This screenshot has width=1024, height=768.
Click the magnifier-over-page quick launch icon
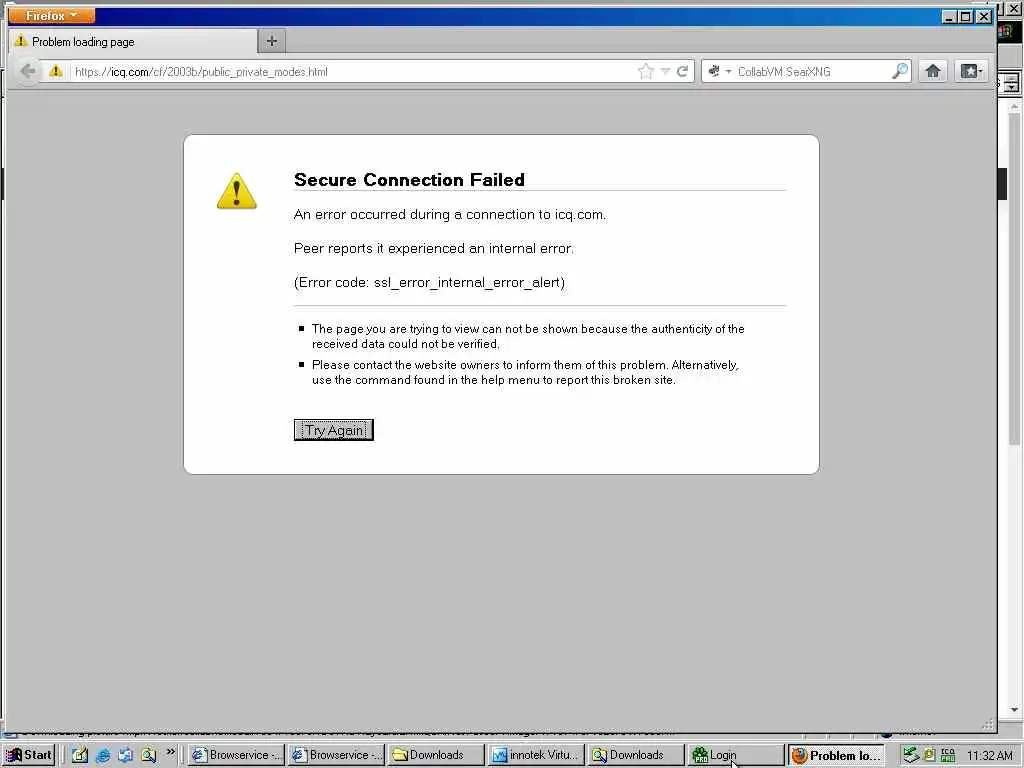click(148, 755)
